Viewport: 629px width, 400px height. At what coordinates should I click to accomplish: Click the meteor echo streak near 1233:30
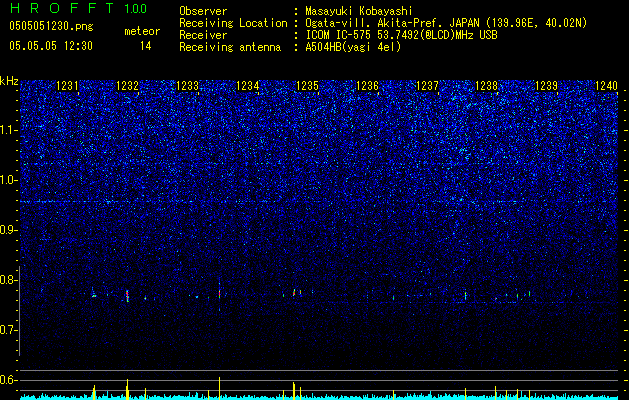point(219,294)
